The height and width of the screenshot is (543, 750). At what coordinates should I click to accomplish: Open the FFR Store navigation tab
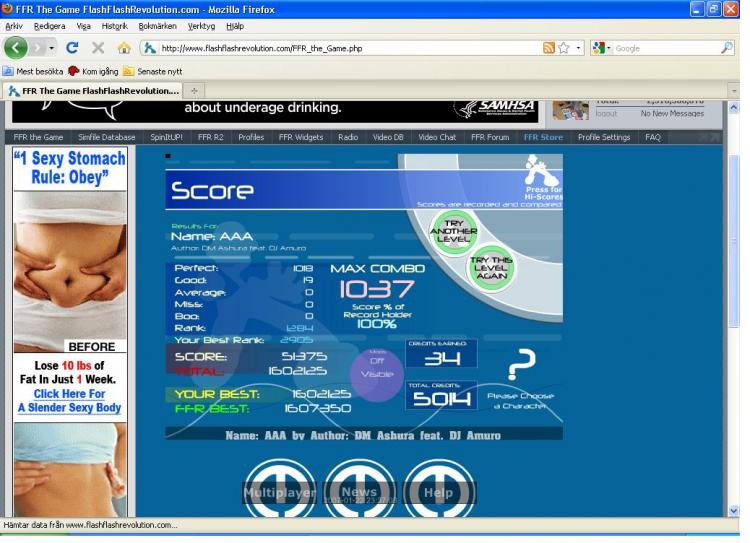click(544, 137)
